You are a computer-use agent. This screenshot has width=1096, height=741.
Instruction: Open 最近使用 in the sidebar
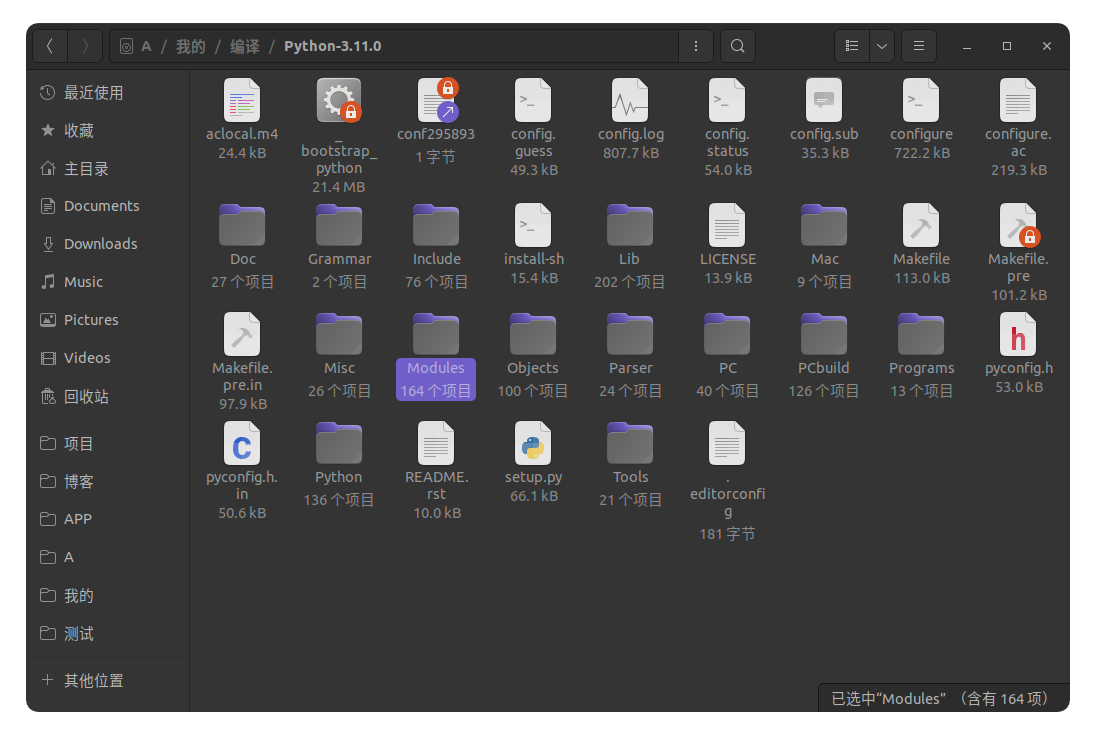click(x=108, y=92)
